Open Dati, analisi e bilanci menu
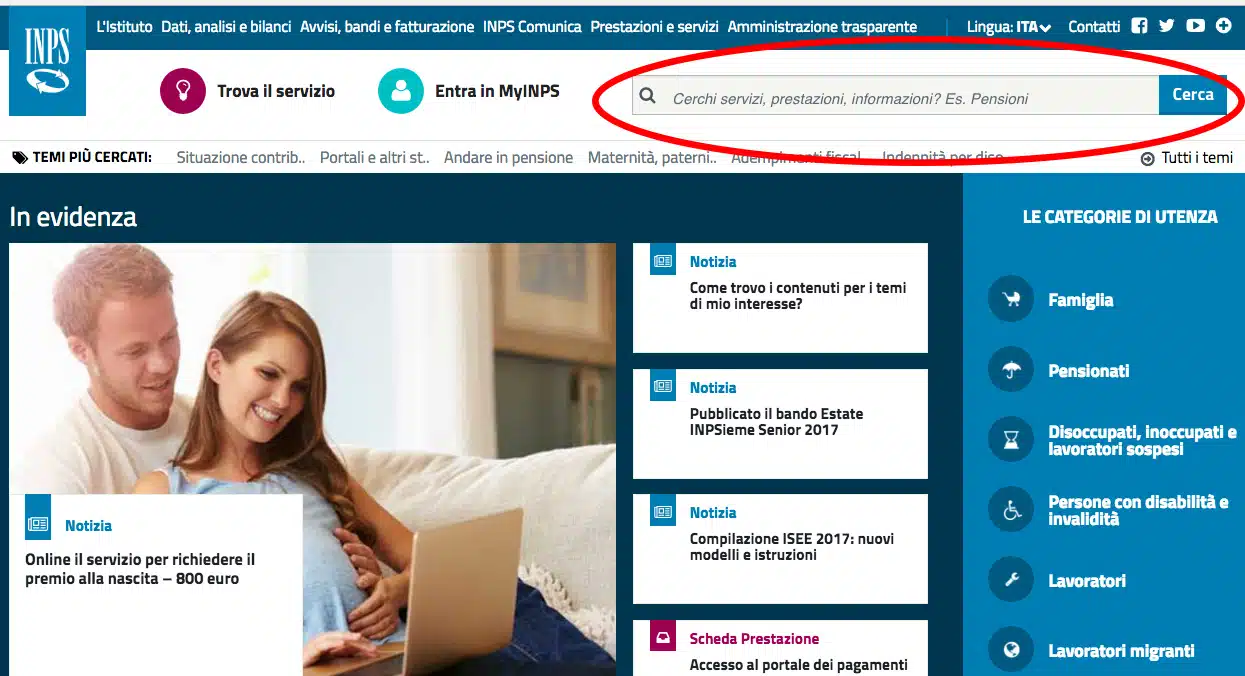This screenshot has width=1245, height=676. tap(226, 27)
